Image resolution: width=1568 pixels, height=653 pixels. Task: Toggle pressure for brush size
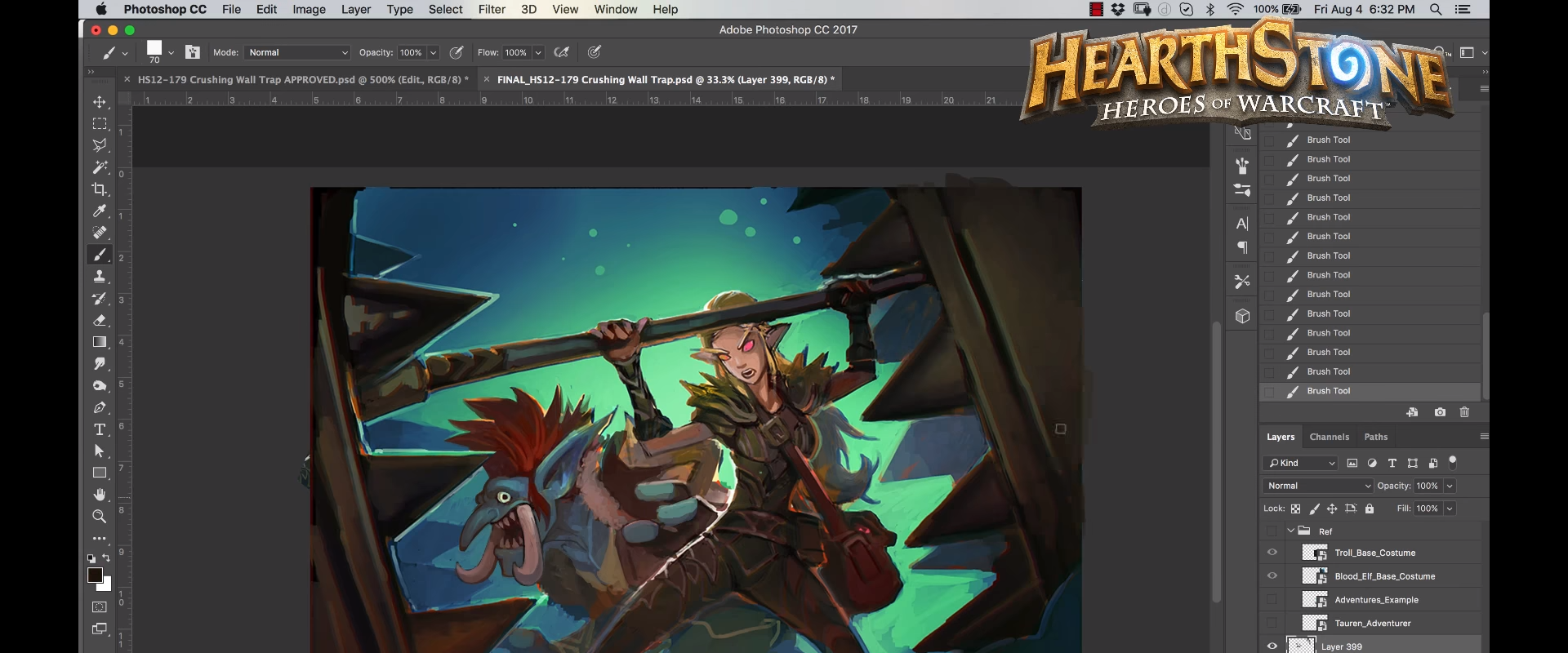tap(595, 52)
